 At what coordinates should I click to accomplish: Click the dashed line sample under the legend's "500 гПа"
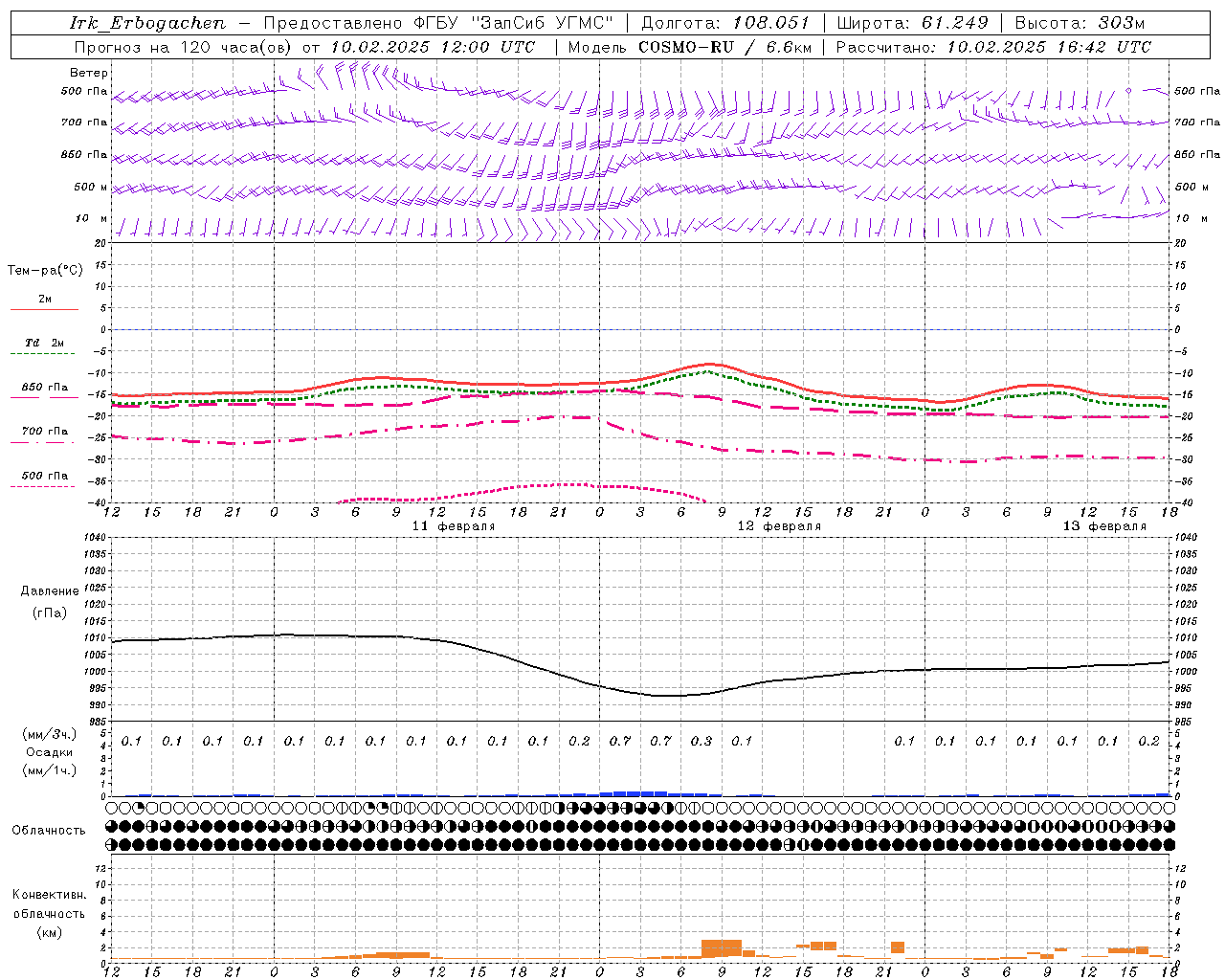coord(44,487)
